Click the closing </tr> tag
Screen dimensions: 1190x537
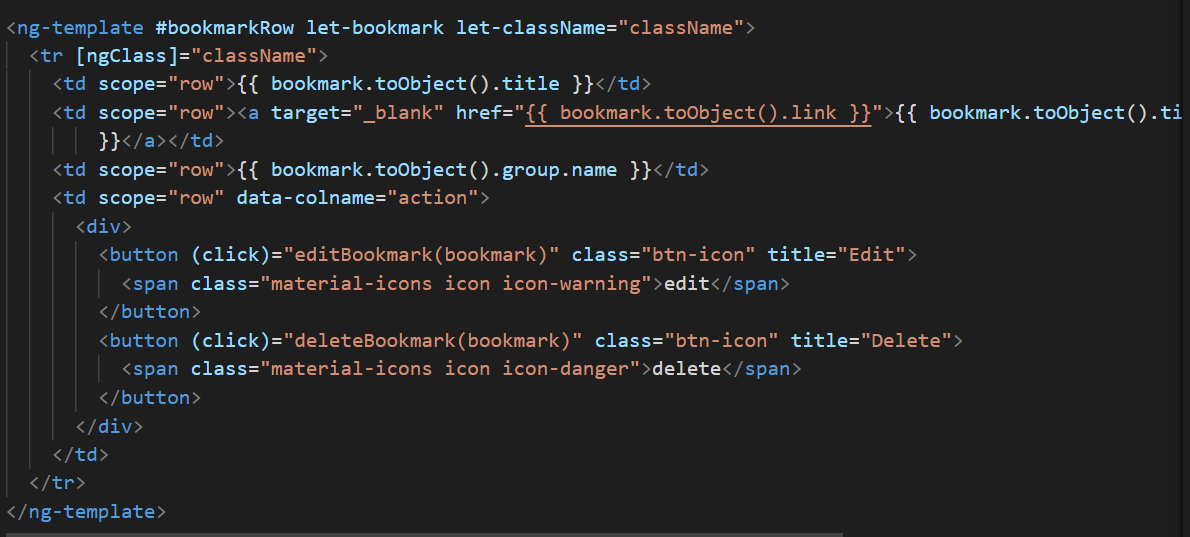point(58,483)
